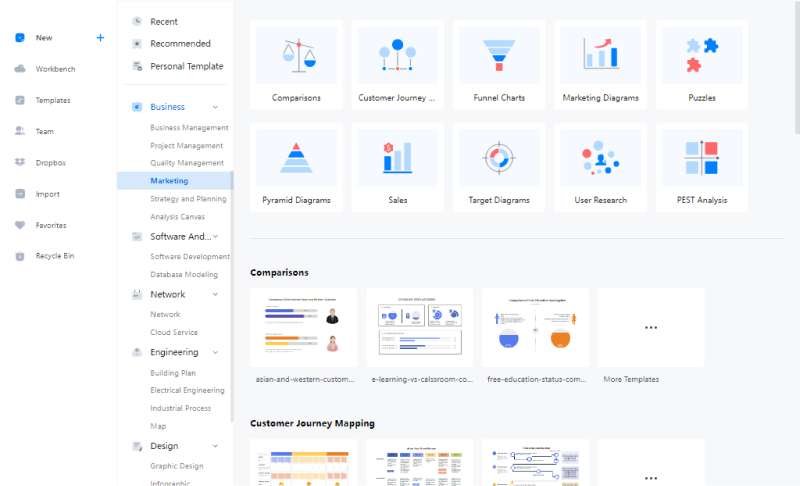
Task: Open Favorites heart icon
Action: 20,225
